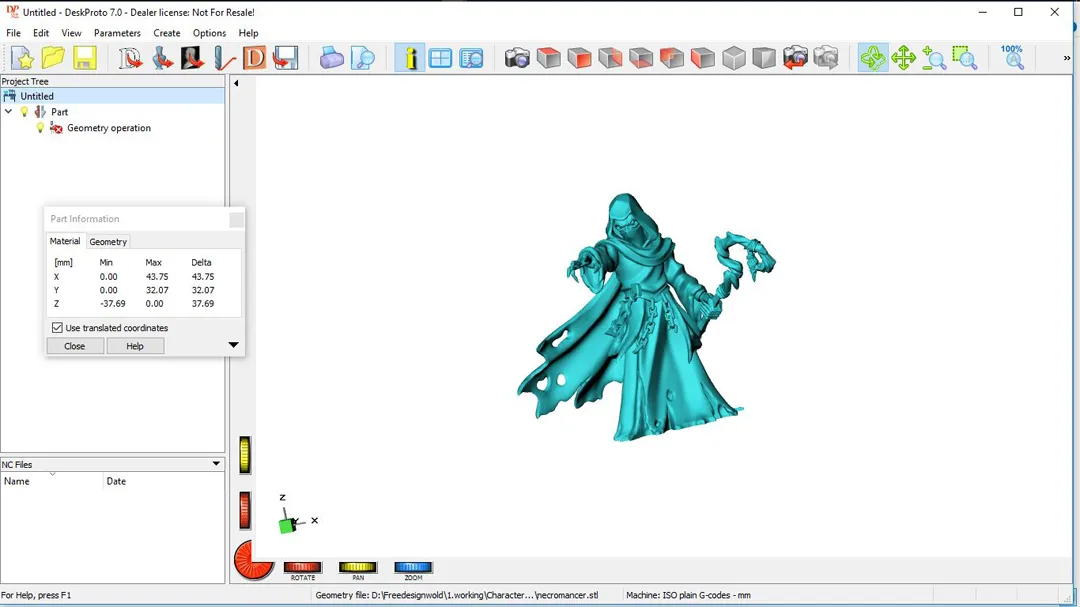Image resolution: width=1080 pixels, height=607 pixels.
Task: Click the camera icon with red back arrow
Action: [x=795, y=58]
